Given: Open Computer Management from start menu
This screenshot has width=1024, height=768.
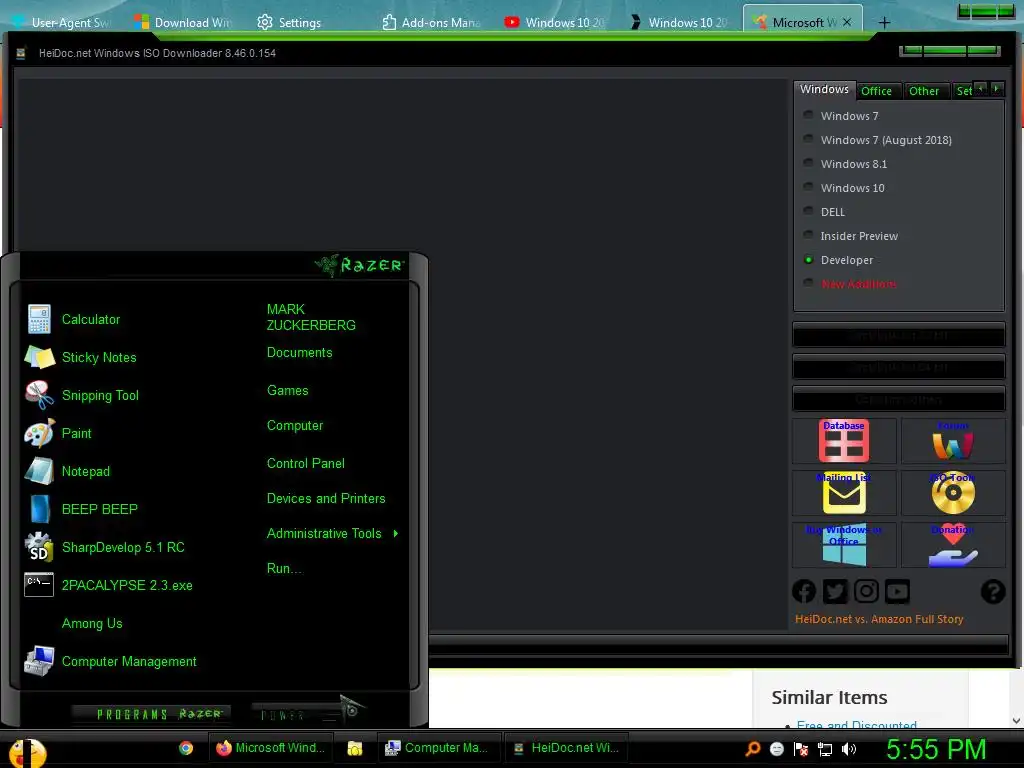Looking at the screenshot, I should click(111, 661).
